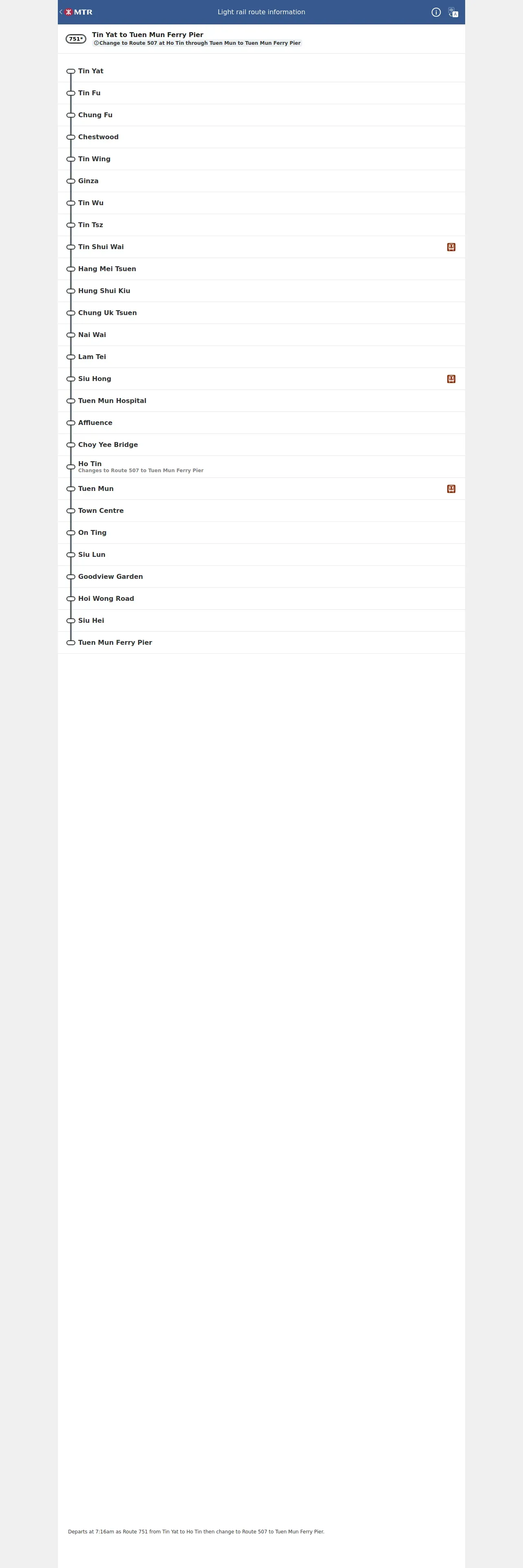Open the Ho Tin interchange stop
Image resolution: width=523 pixels, height=1568 pixels.
[261, 467]
